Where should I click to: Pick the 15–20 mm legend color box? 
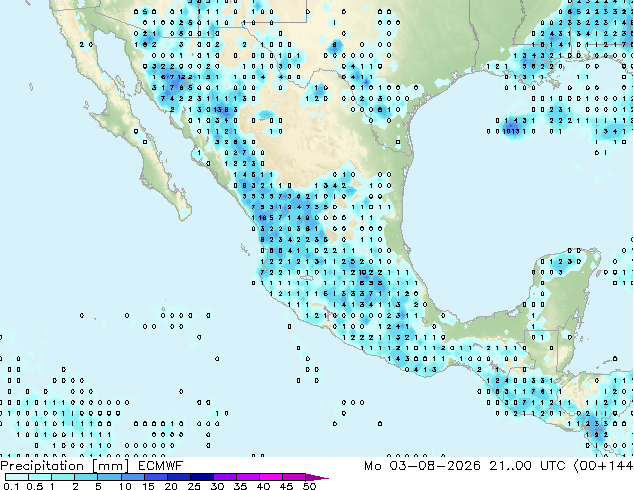pyautogui.click(x=155, y=477)
